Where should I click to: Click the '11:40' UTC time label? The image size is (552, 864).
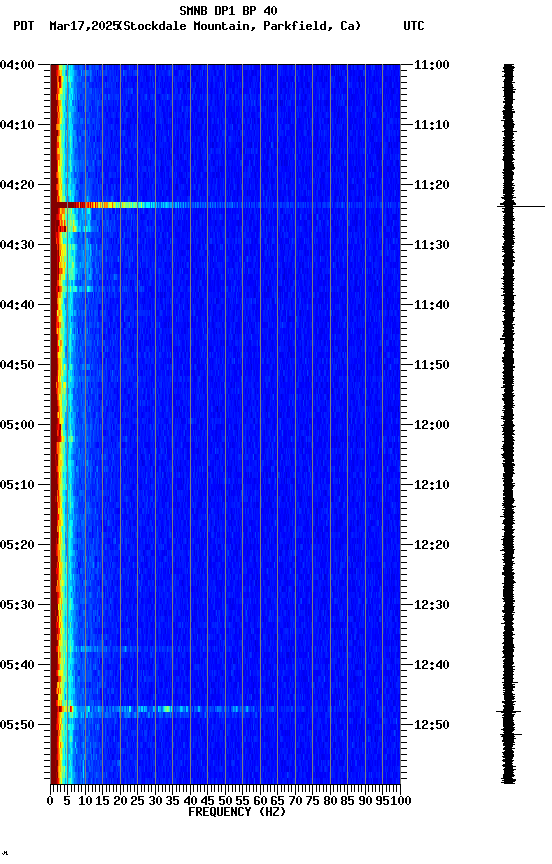point(432,305)
